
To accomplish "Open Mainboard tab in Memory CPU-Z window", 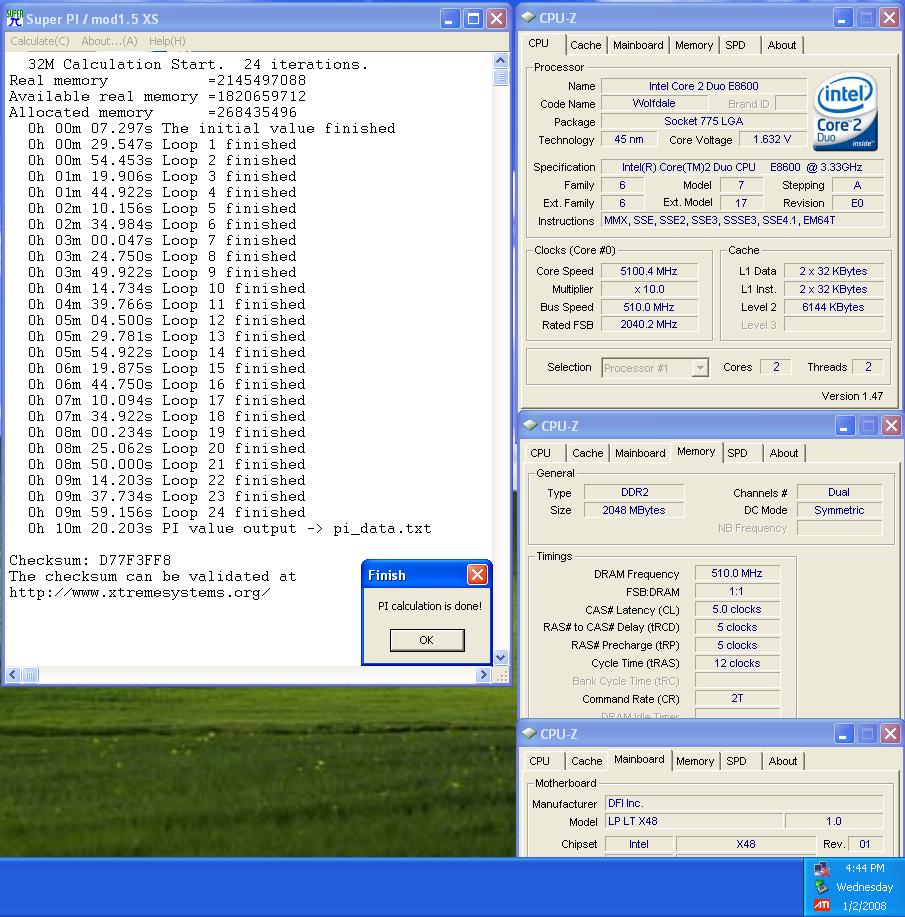I will [640, 453].
